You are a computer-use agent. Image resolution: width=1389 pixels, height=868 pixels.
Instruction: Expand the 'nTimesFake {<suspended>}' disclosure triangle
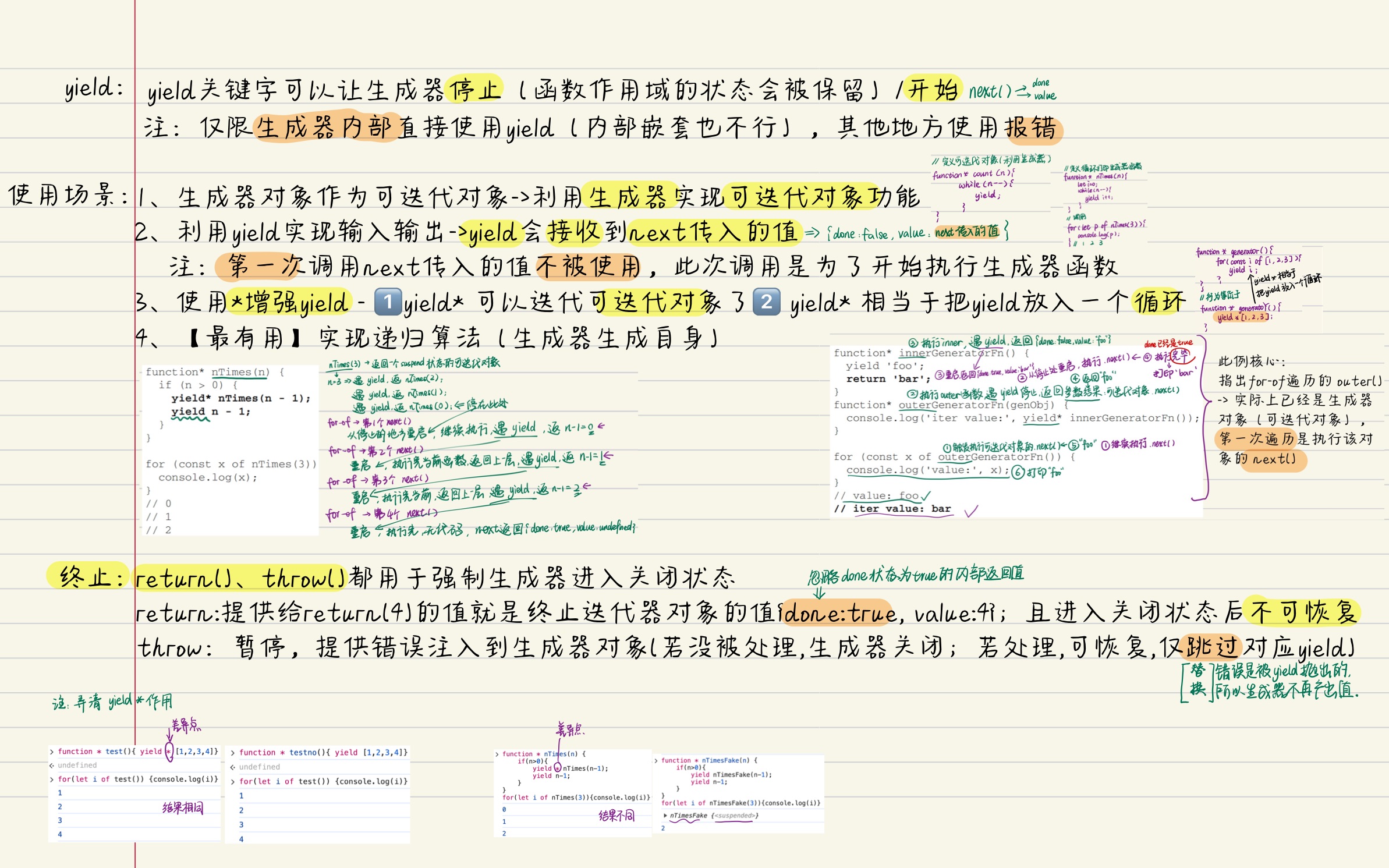pos(665,816)
